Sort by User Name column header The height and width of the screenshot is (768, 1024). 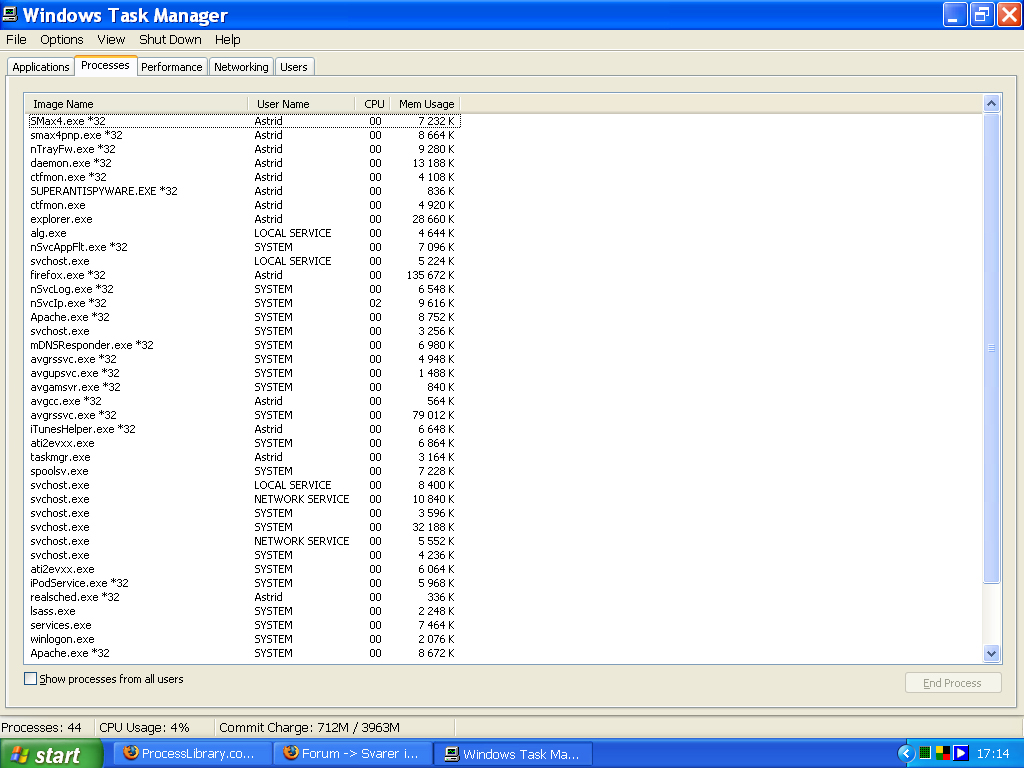(x=301, y=104)
